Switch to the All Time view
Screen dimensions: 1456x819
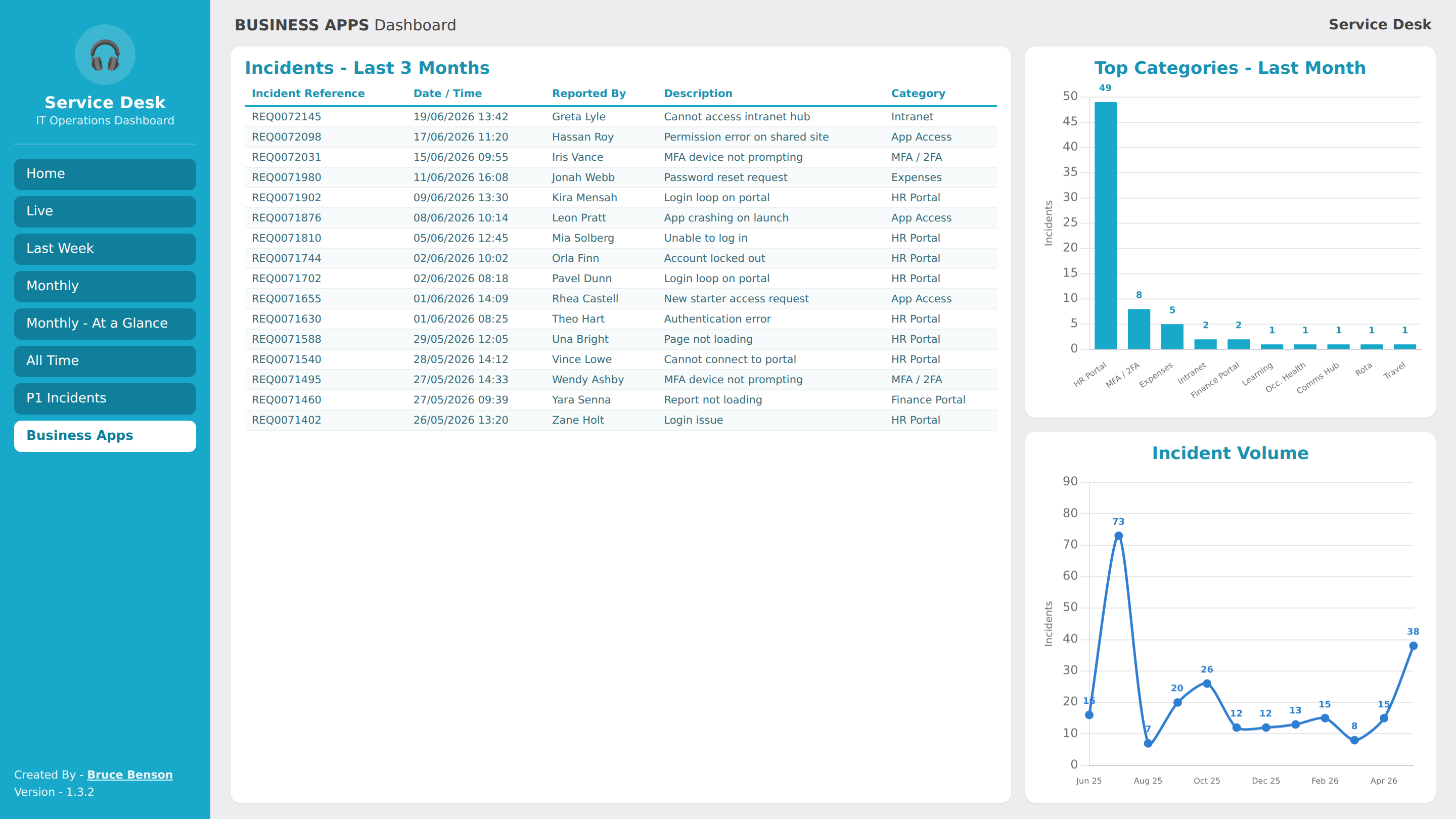(x=105, y=361)
